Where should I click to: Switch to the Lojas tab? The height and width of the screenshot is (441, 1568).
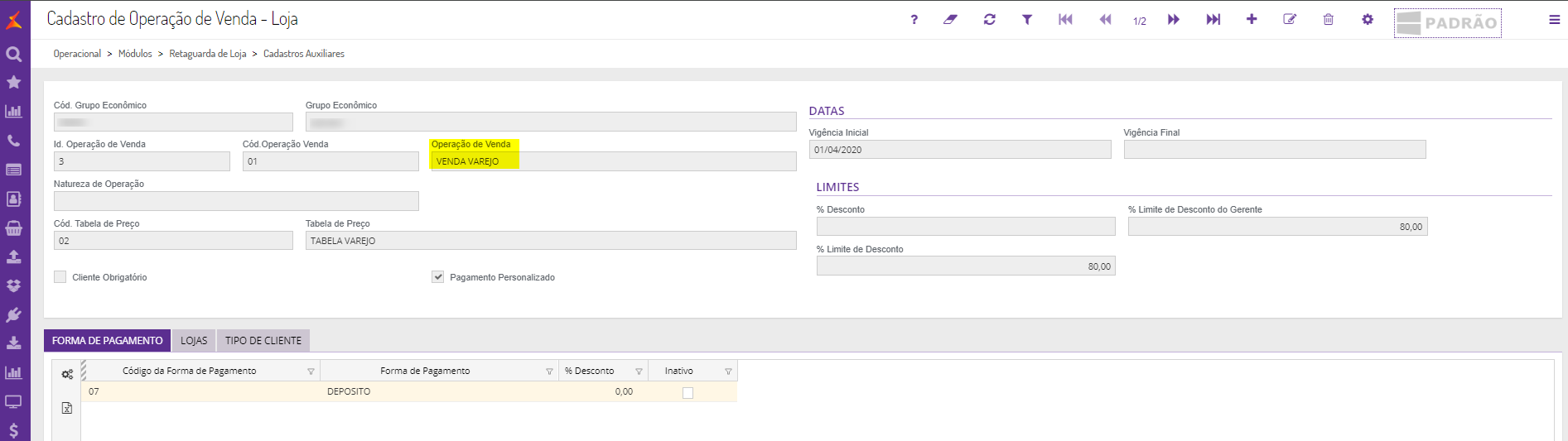(x=194, y=341)
